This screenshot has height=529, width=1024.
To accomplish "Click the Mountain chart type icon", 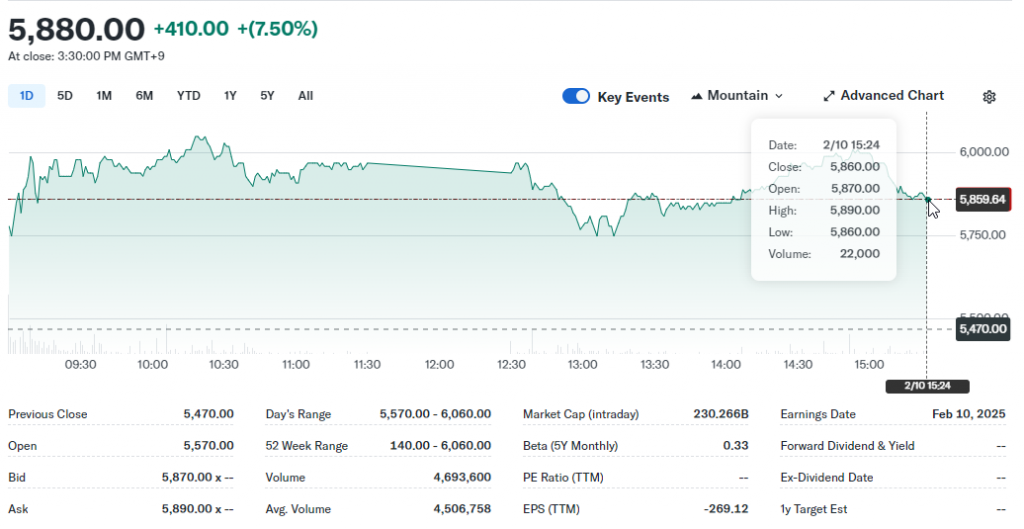I will 695,97.
